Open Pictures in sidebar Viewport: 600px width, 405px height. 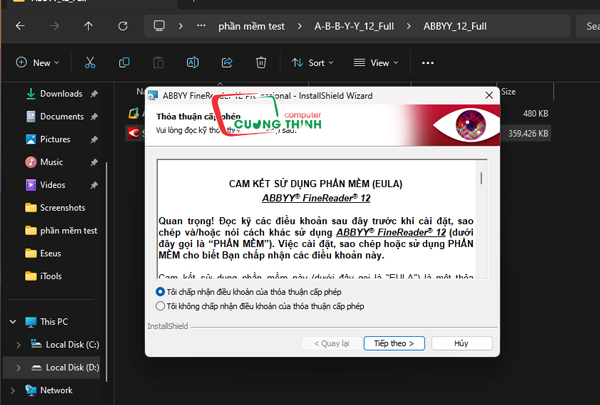[x=55, y=139]
